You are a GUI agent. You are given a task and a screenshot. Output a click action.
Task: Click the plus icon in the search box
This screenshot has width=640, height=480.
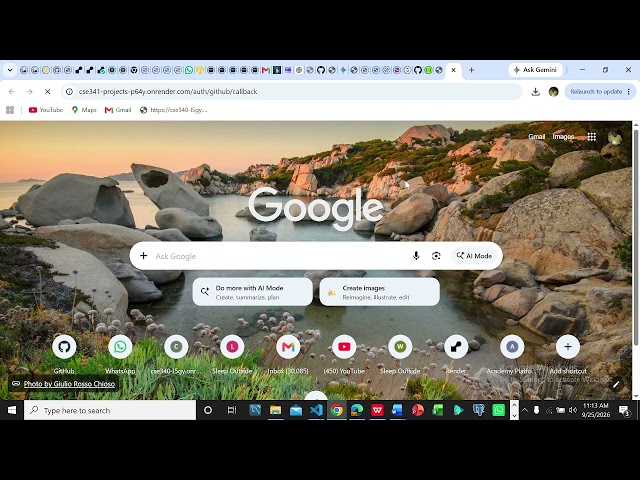point(143,256)
